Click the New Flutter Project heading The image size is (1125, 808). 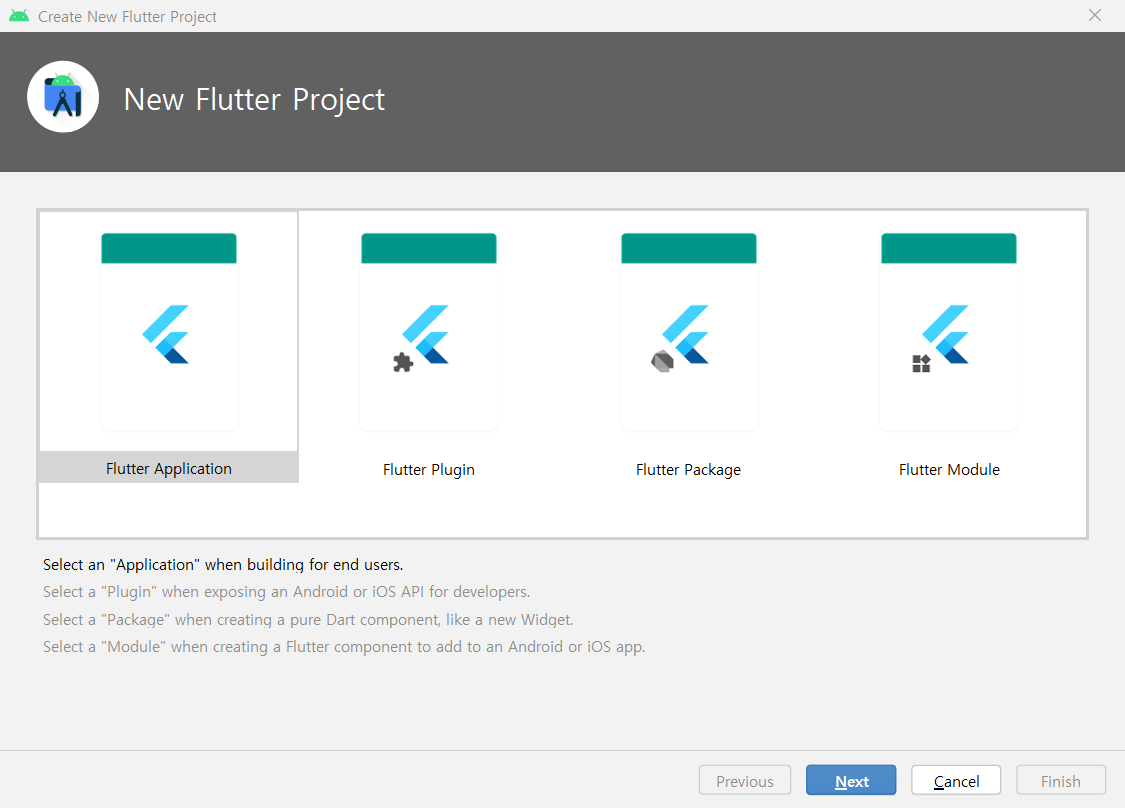point(254,100)
